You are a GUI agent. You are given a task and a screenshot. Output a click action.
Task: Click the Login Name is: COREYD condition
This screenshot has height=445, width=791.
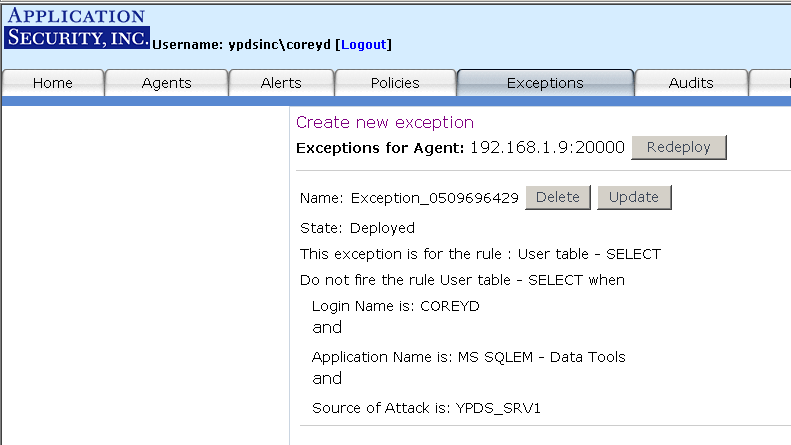396,306
